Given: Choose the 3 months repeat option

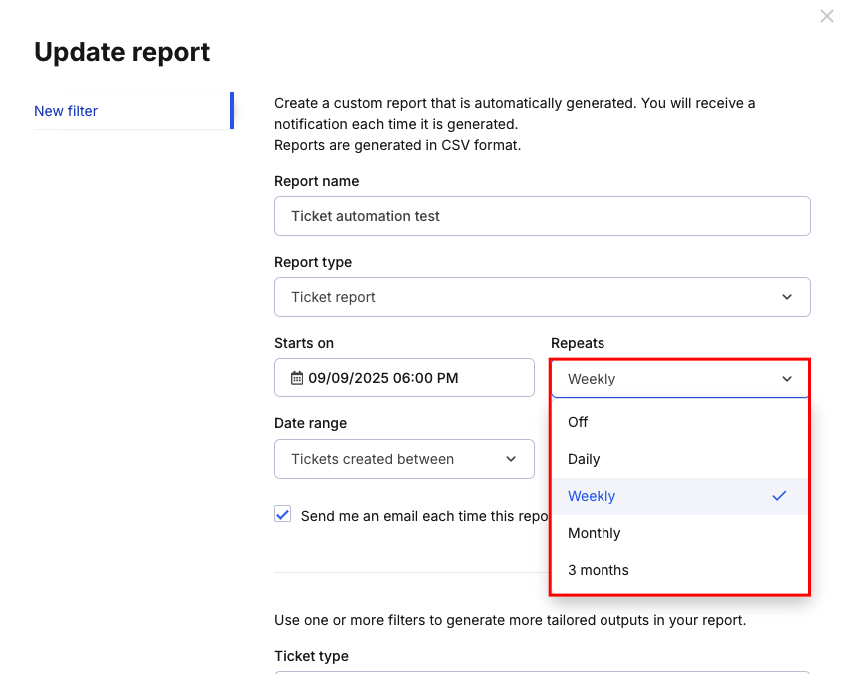Looking at the screenshot, I should click(680, 570).
